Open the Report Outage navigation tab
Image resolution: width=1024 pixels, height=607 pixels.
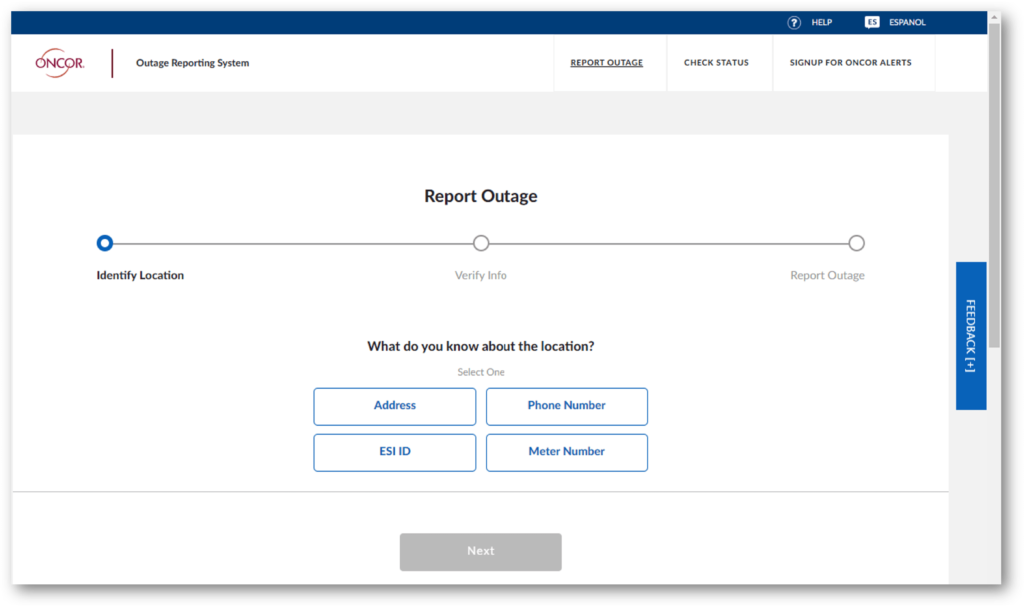tap(607, 63)
